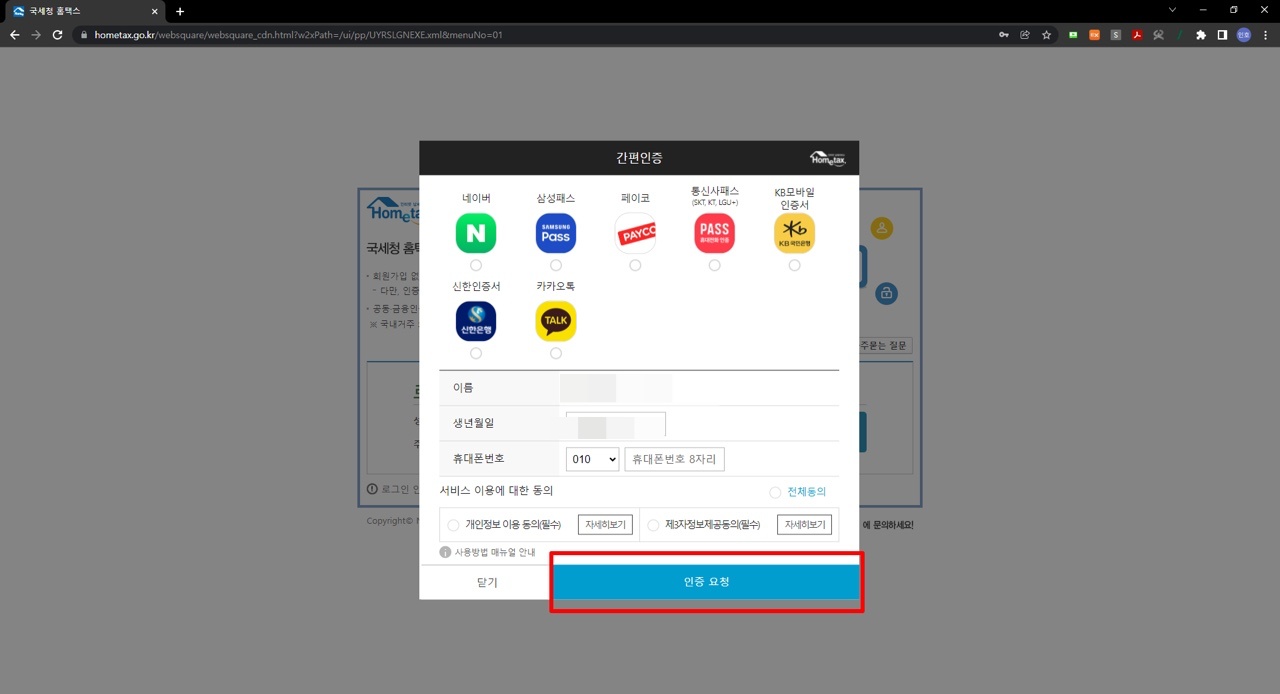Open the 010 phone prefix dropdown
The height and width of the screenshot is (694, 1280).
click(x=593, y=459)
